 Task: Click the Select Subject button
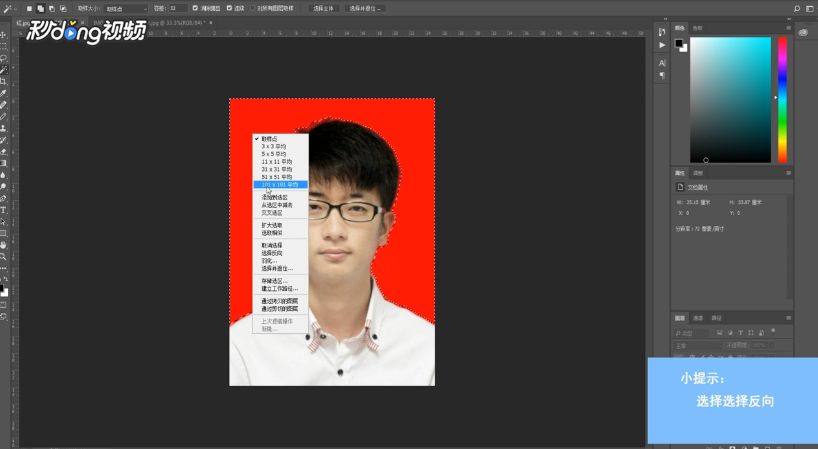tap(323, 8)
